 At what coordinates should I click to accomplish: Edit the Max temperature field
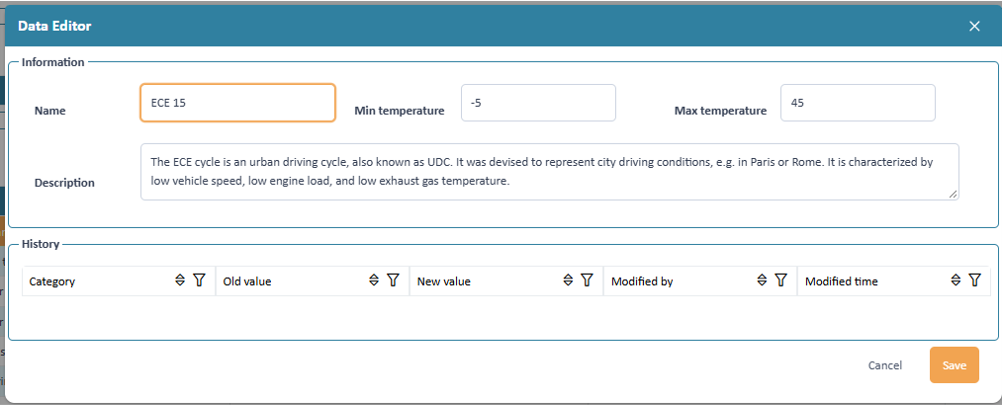click(858, 103)
